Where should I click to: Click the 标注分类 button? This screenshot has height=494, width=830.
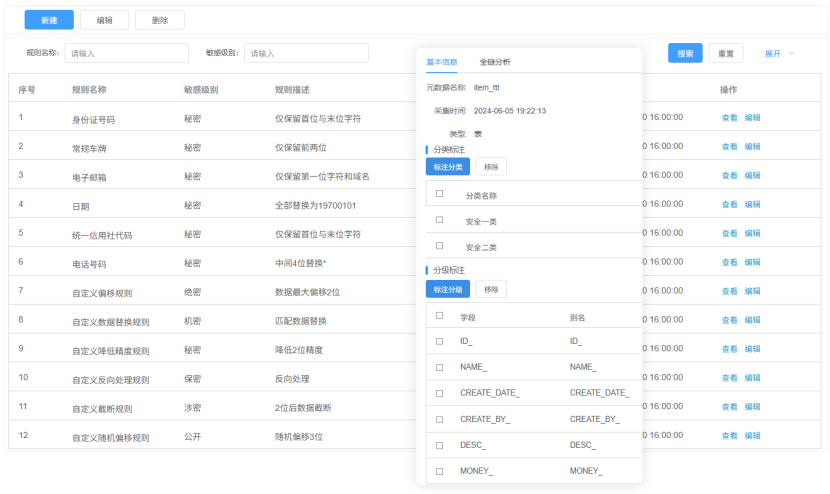(x=448, y=167)
